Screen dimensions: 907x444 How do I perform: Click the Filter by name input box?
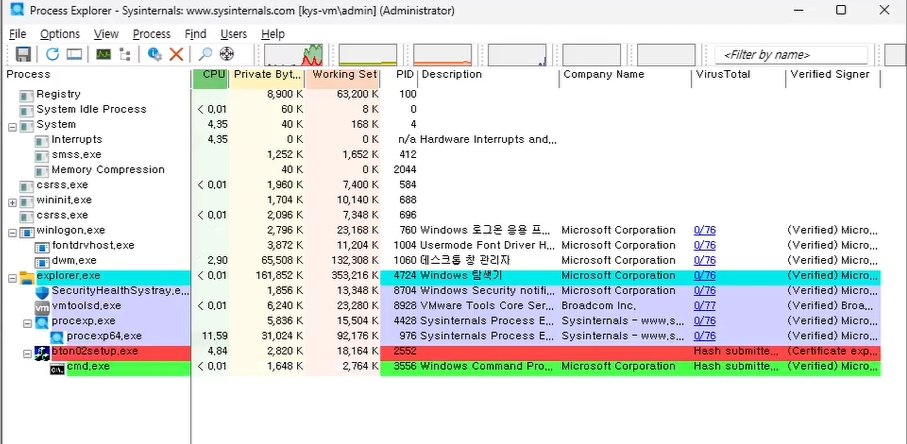click(791, 55)
